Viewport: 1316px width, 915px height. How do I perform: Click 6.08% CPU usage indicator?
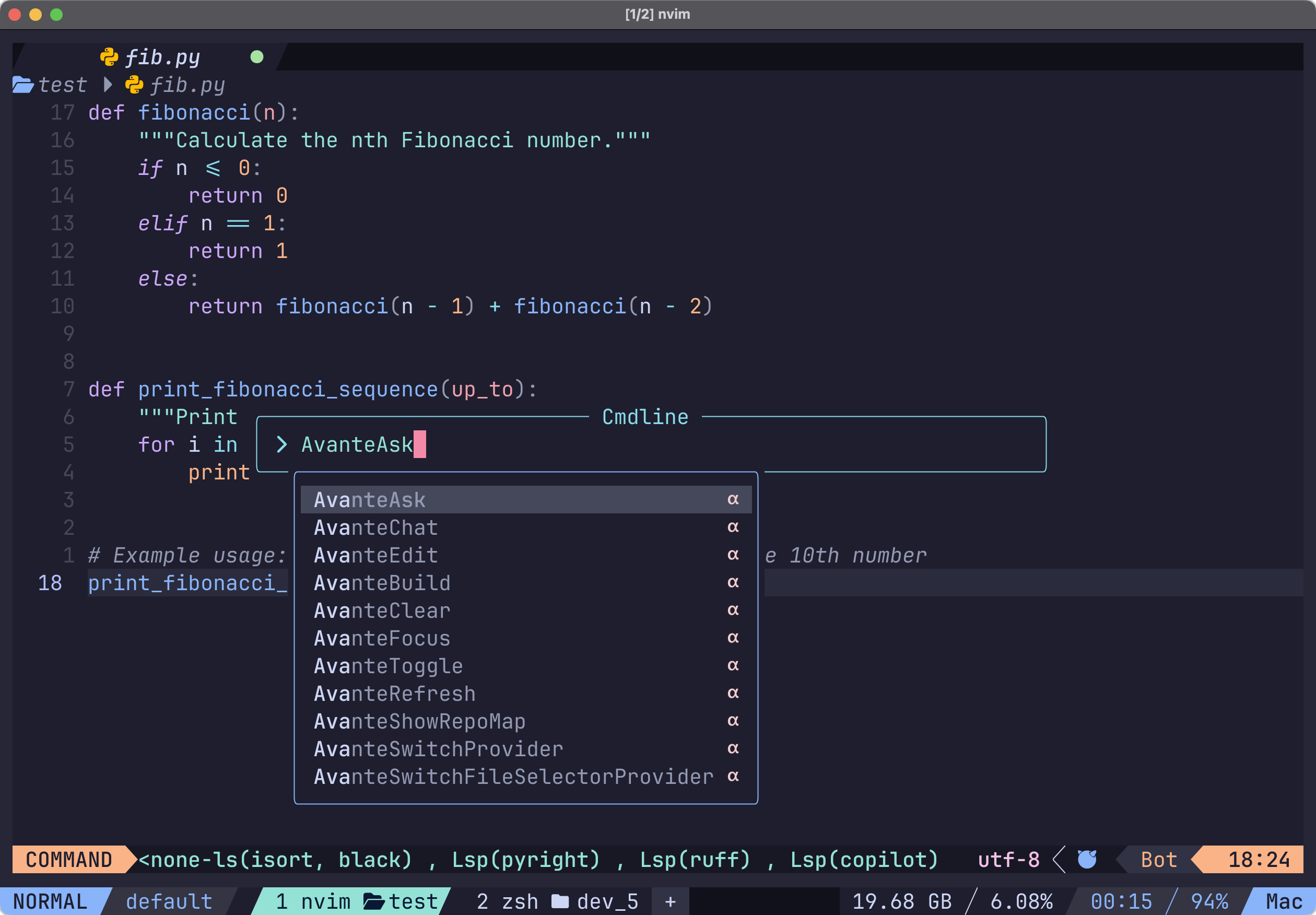click(1021, 901)
